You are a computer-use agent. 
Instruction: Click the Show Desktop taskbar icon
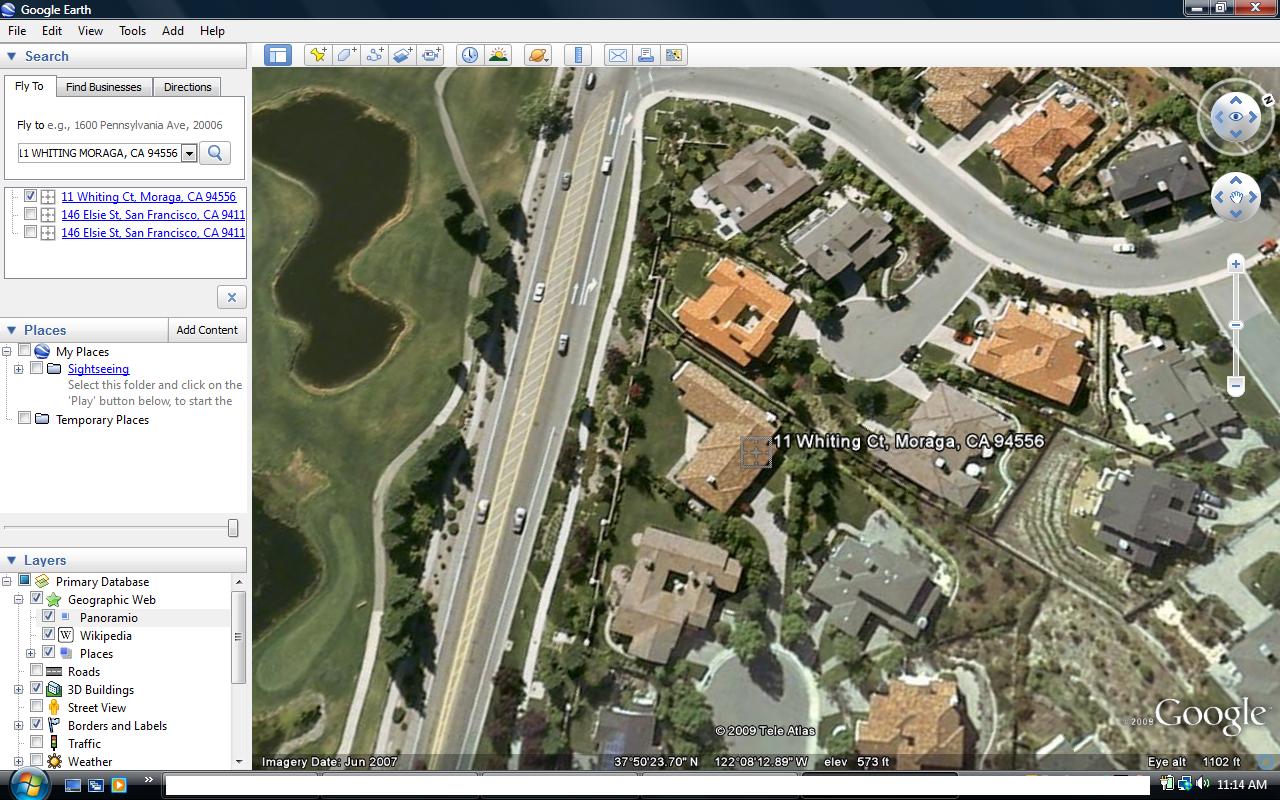73,785
